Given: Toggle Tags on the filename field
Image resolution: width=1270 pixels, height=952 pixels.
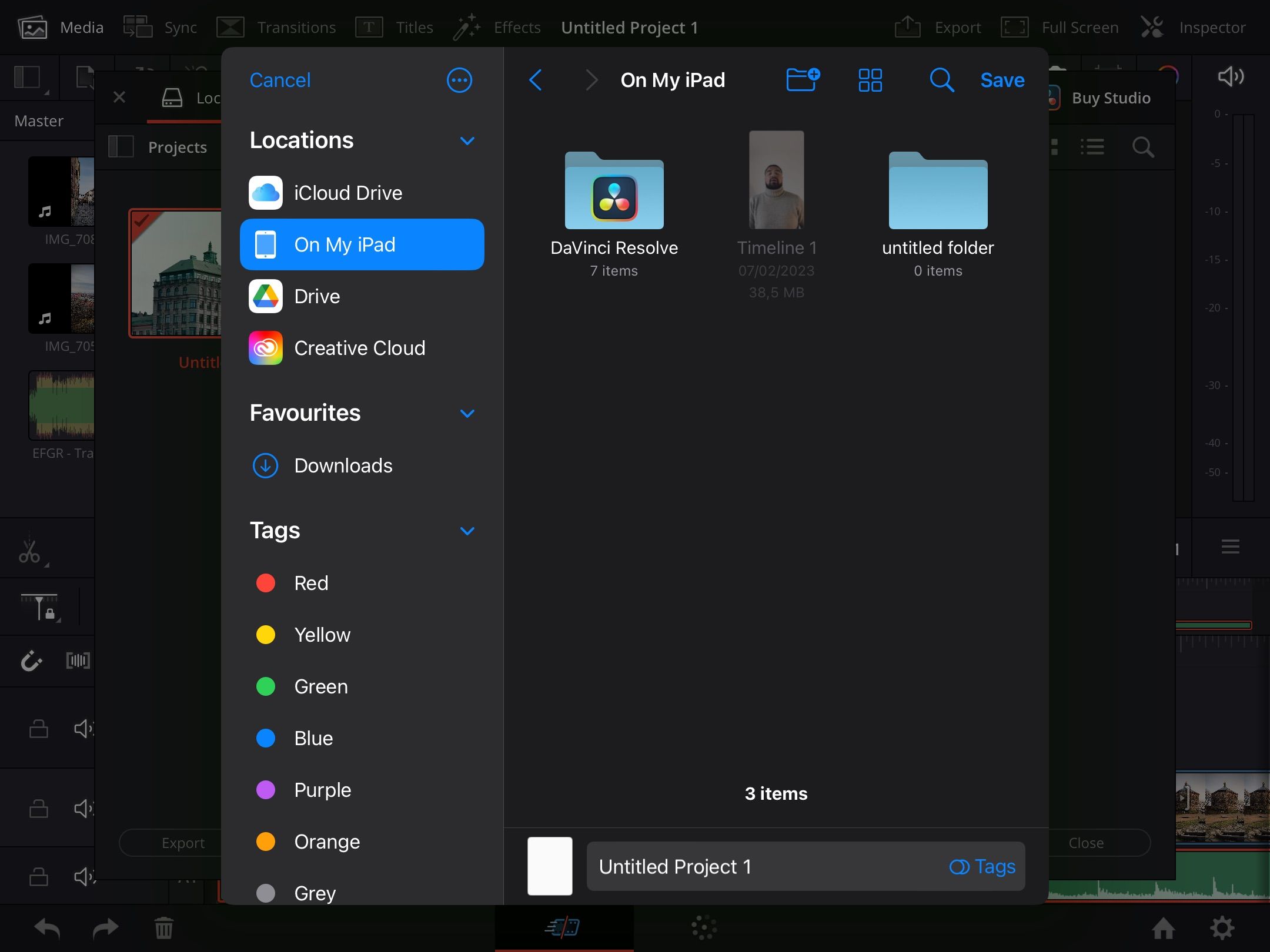Looking at the screenshot, I should [982, 866].
